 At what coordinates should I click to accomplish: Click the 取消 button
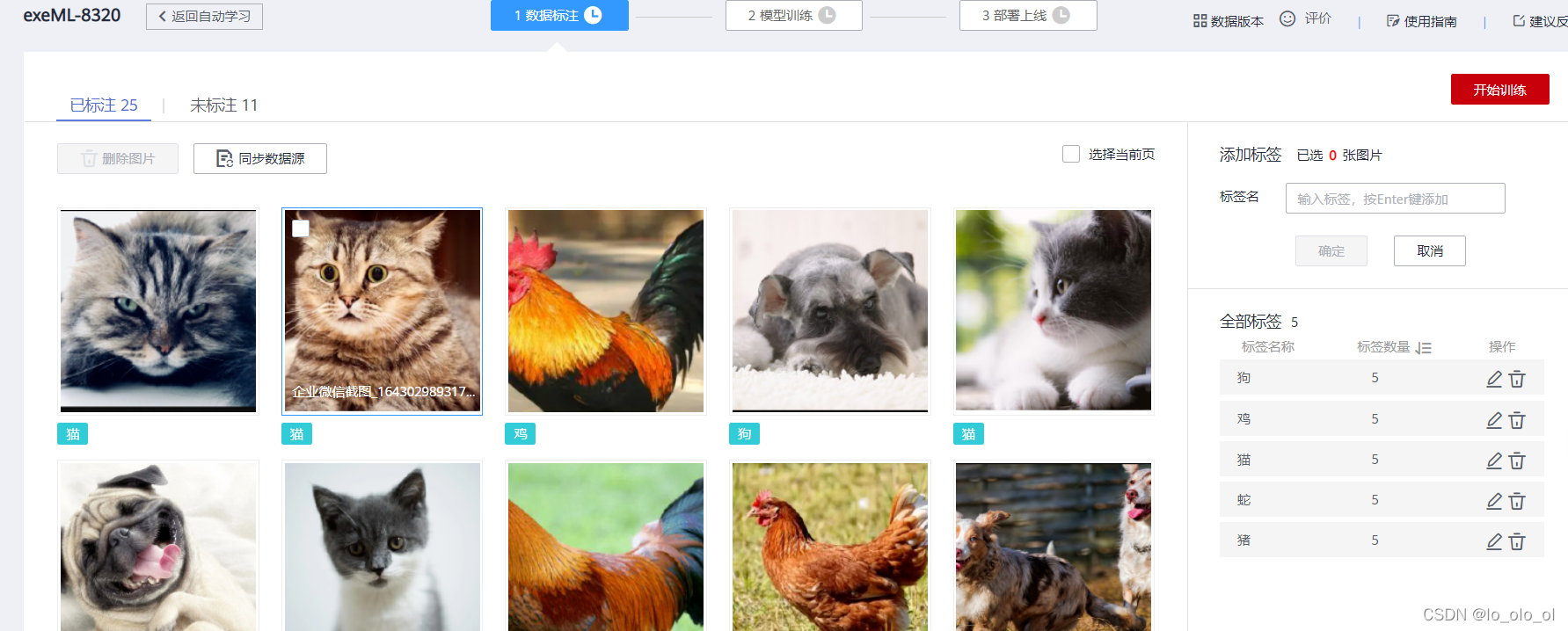point(1430,250)
